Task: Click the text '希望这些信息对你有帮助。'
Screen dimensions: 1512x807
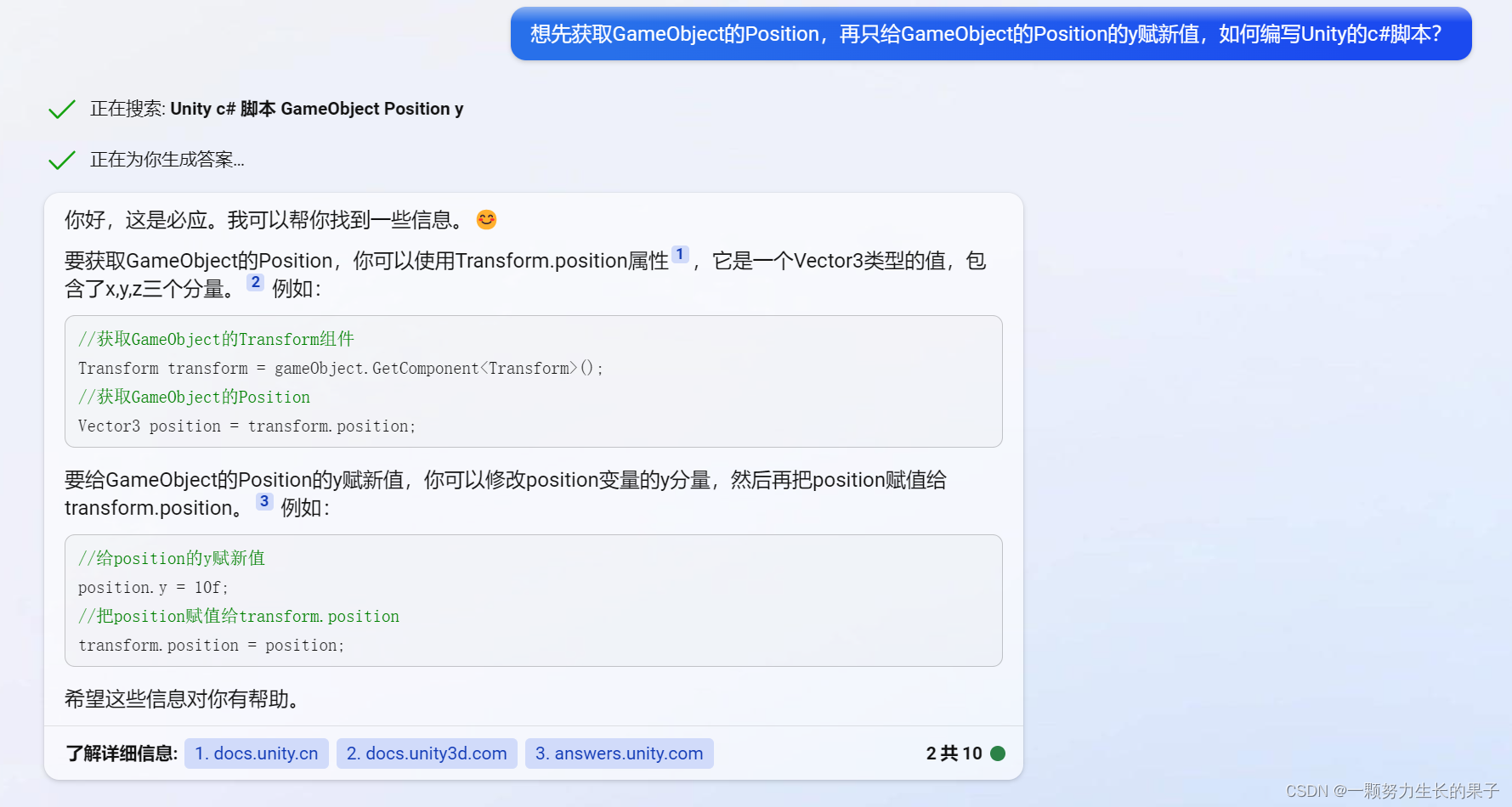Action: point(182,699)
